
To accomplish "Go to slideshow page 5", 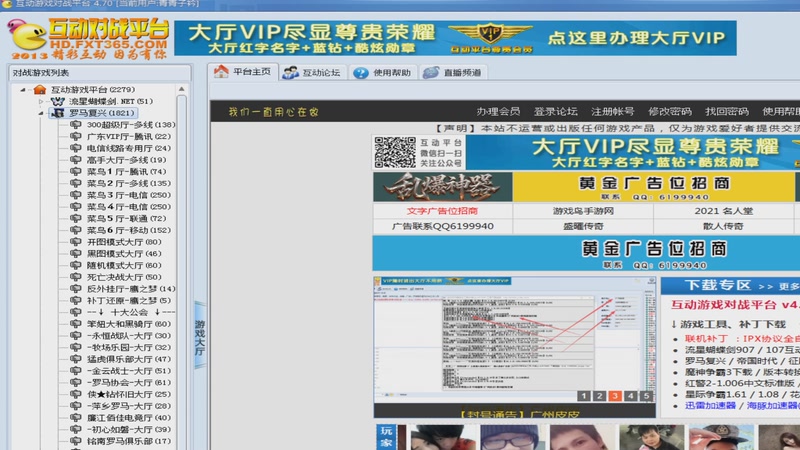I will click(x=646, y=396).
